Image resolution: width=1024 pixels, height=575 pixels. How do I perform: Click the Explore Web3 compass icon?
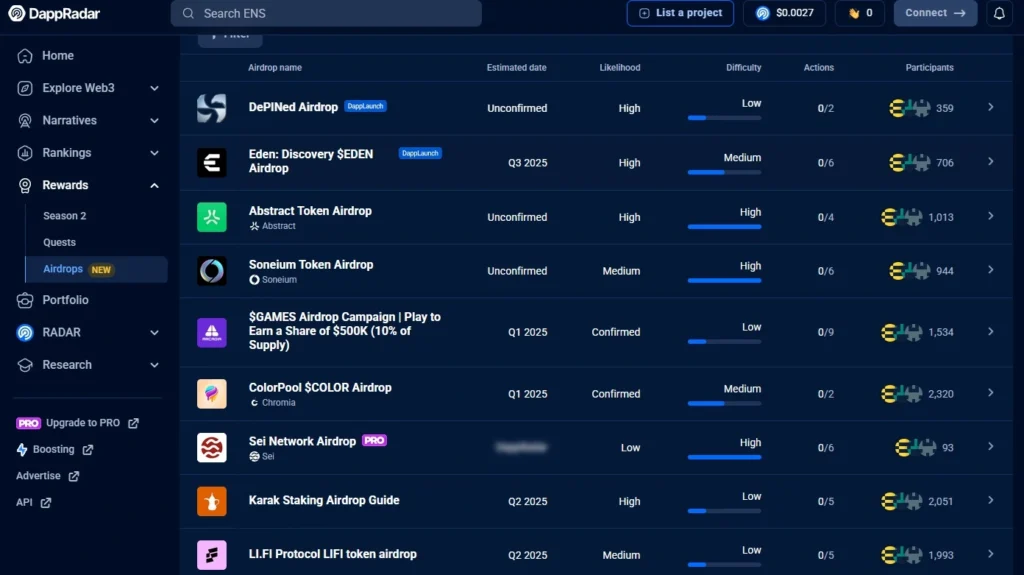pos(25,88)
